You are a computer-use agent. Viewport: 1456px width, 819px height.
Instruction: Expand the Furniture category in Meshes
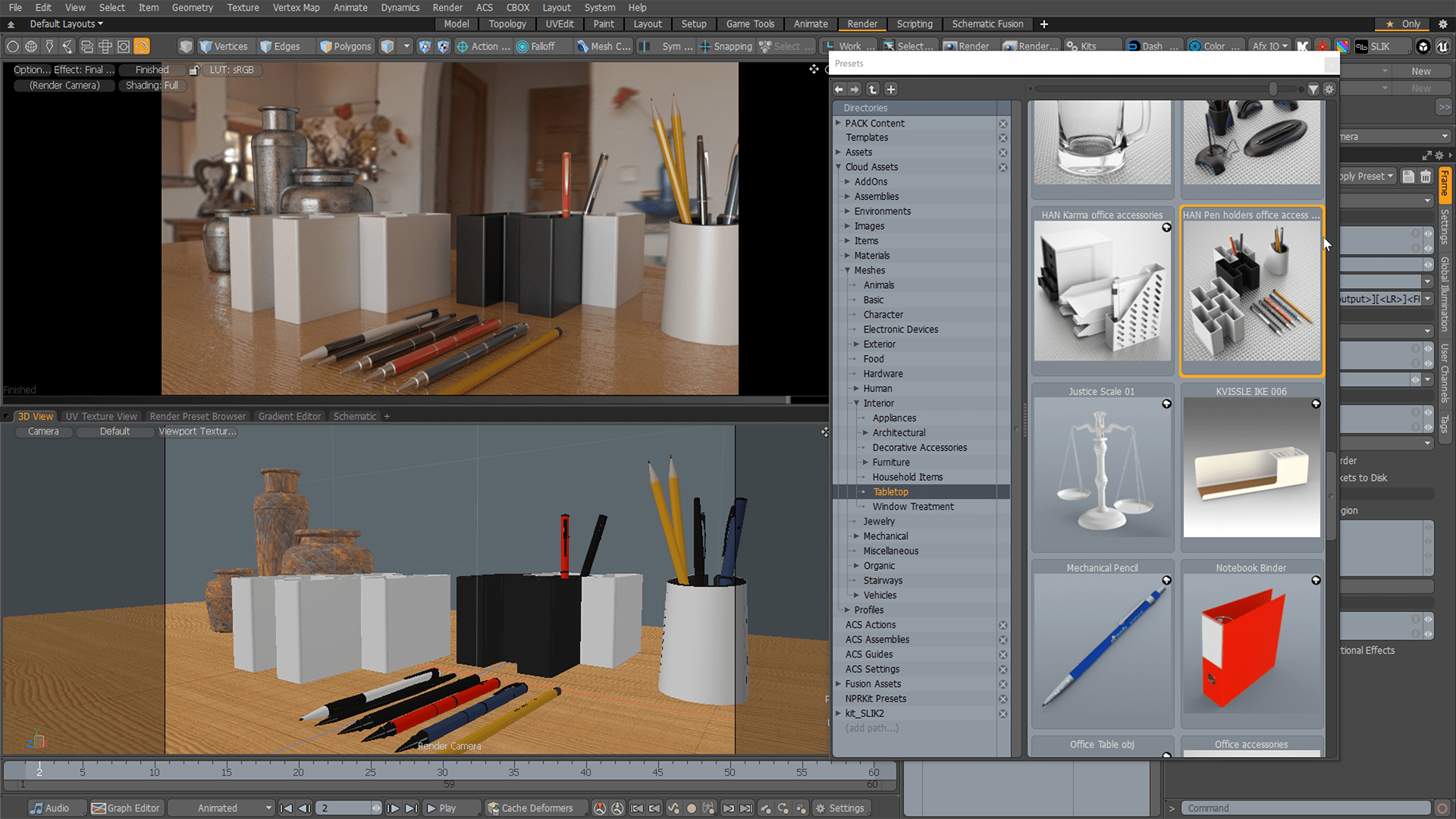[864, 462]
